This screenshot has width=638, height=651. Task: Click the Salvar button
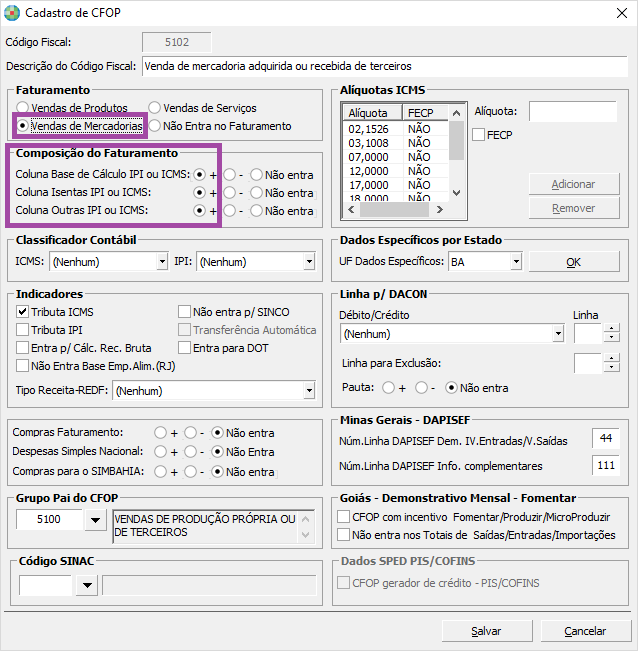[486, 631]
